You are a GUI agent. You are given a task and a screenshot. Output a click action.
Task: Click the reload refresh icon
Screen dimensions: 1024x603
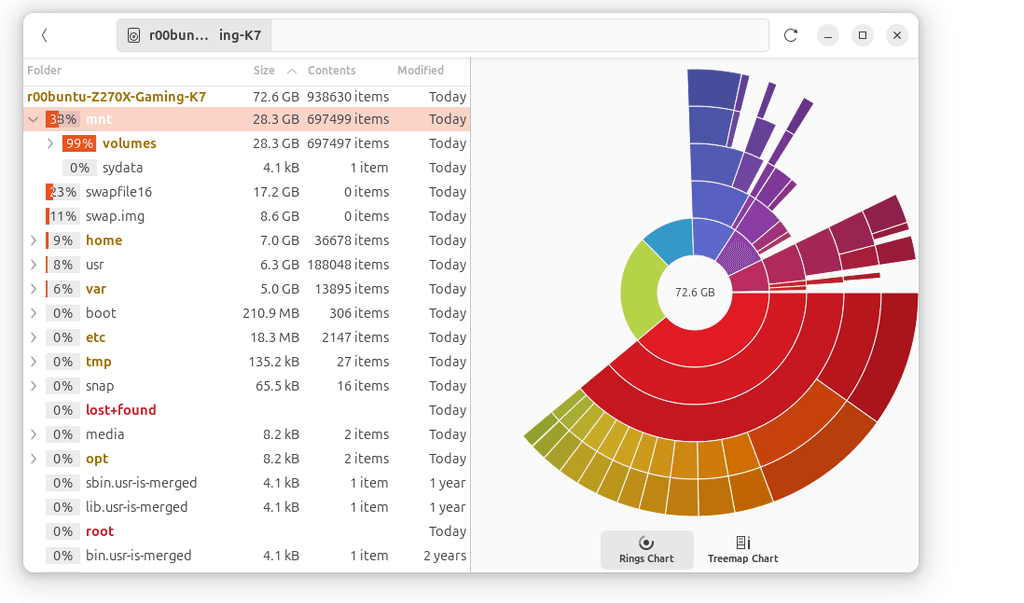coord(790,35)
